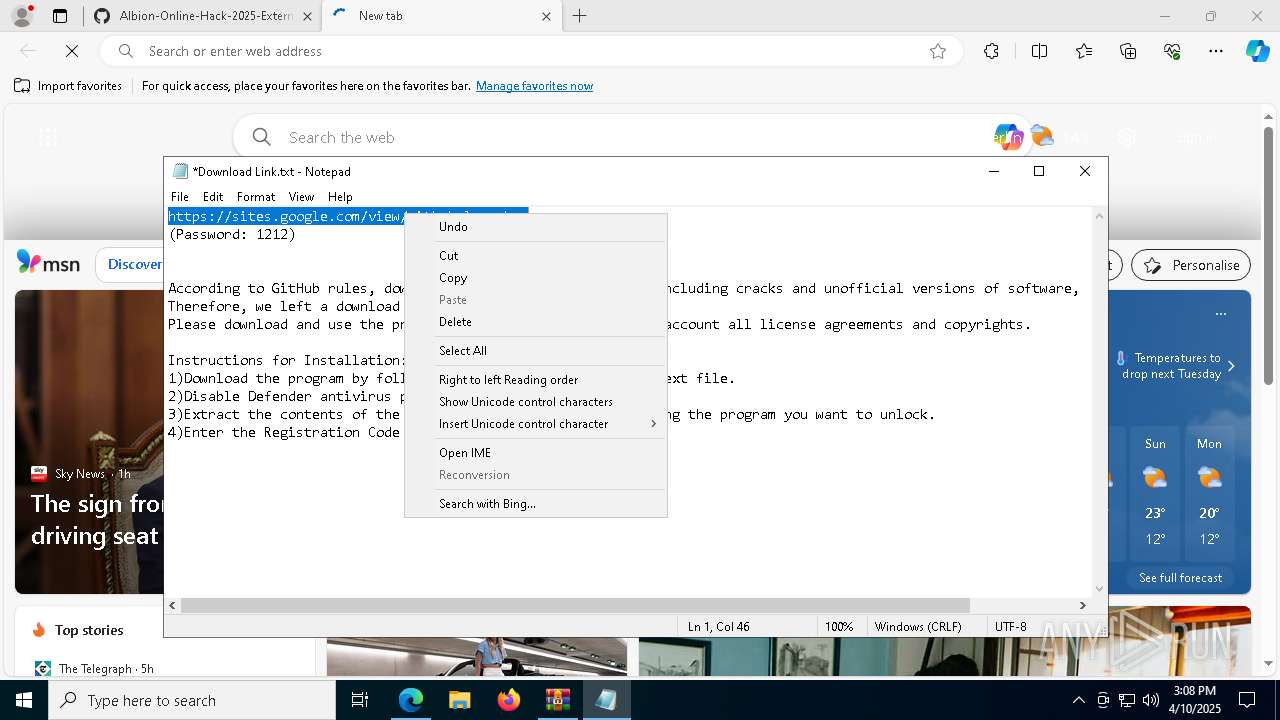Open Notepad File menu
1280x720 pixels.
179,197
